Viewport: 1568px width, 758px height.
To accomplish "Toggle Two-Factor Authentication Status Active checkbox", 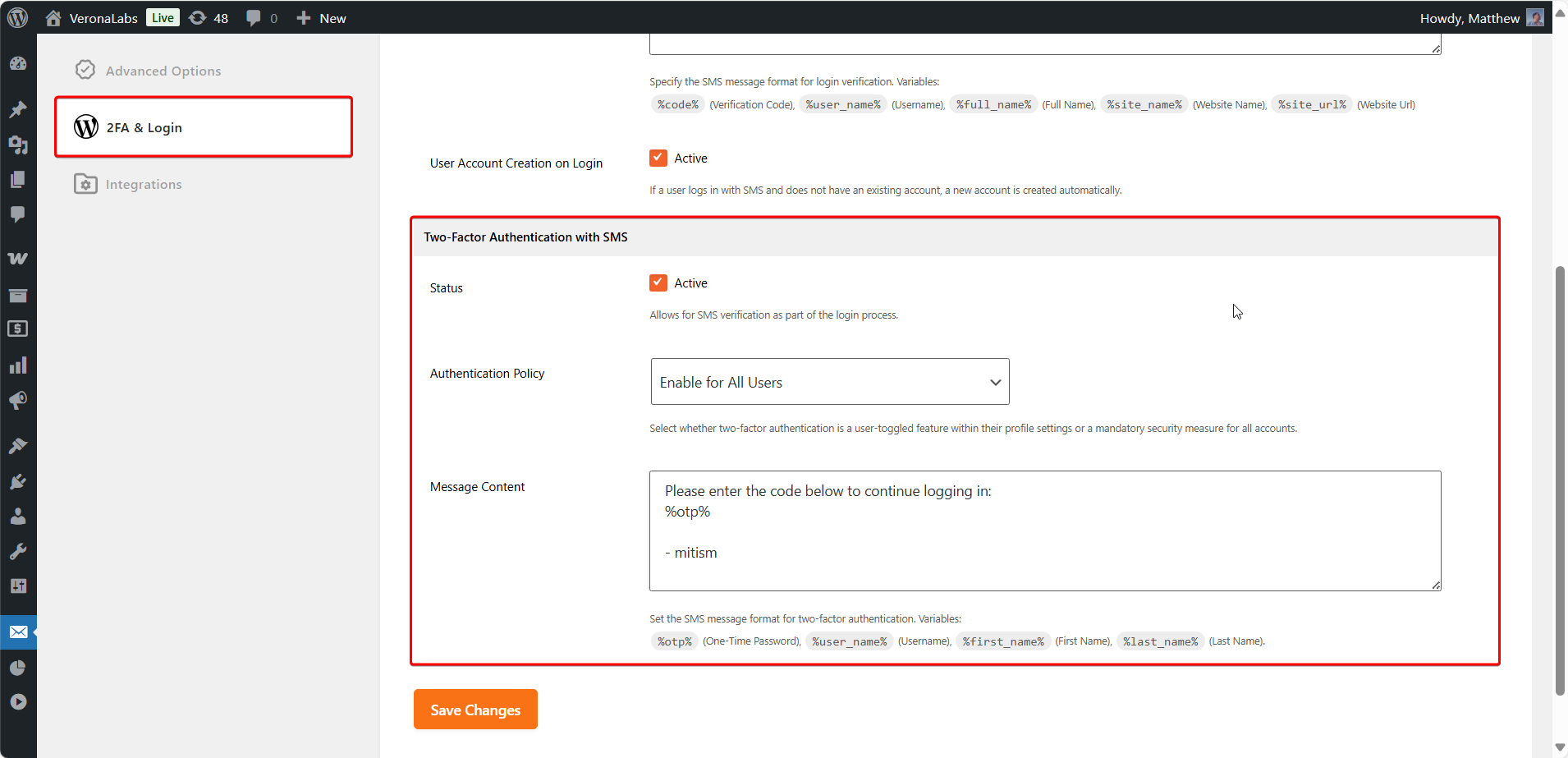I will tap(658, 283).
